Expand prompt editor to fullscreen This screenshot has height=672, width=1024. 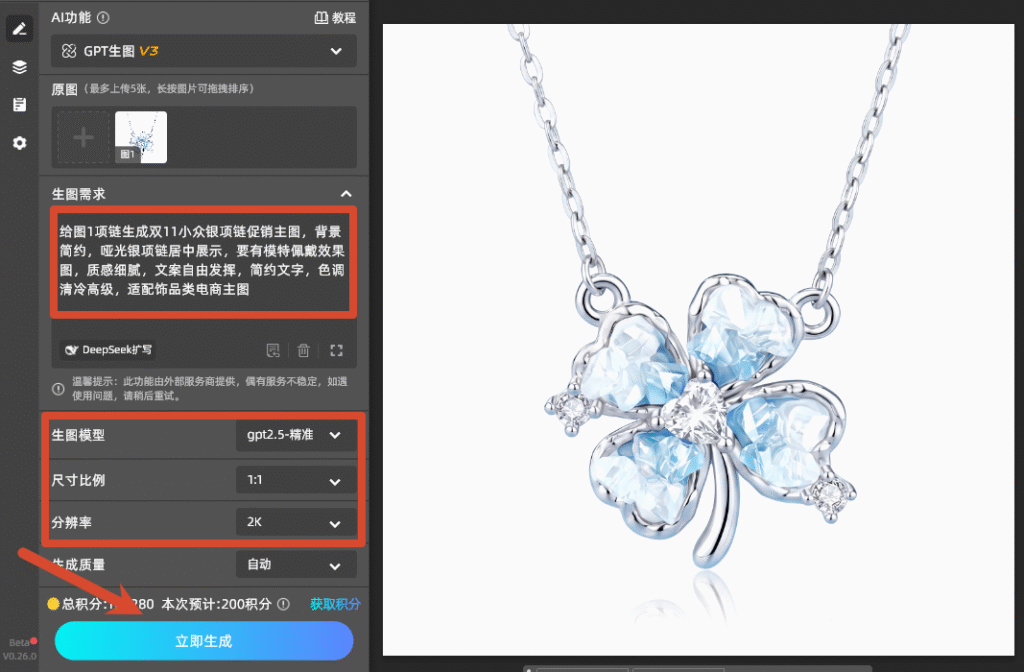click(336, 351)
